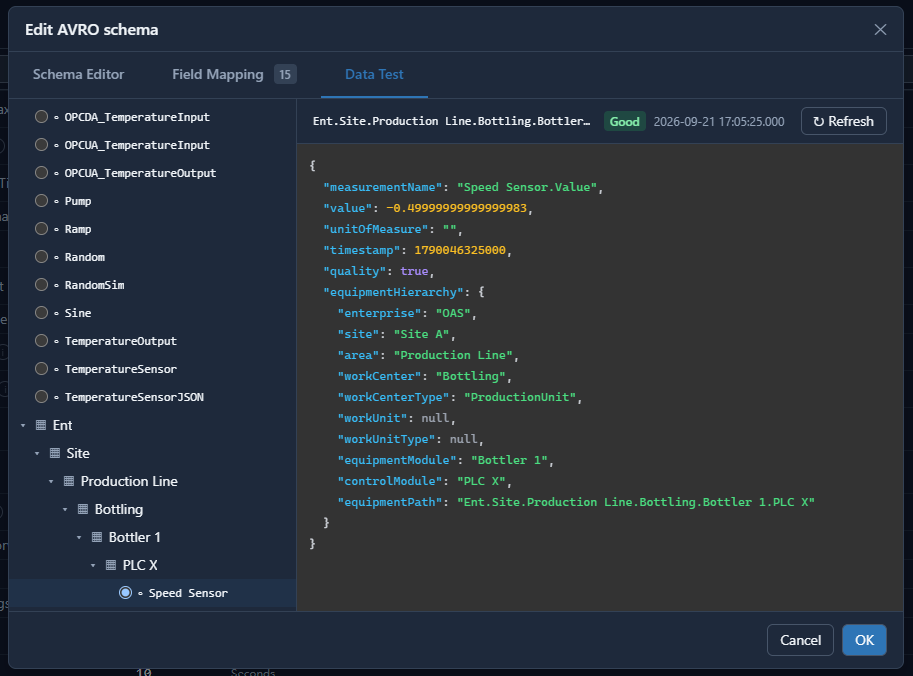Viewport: 913px width, 676px height.
Task: Click the 2026-09-21 17:05:25.000 timestamp
Action: pyautogui.click(x=719, y=122)
